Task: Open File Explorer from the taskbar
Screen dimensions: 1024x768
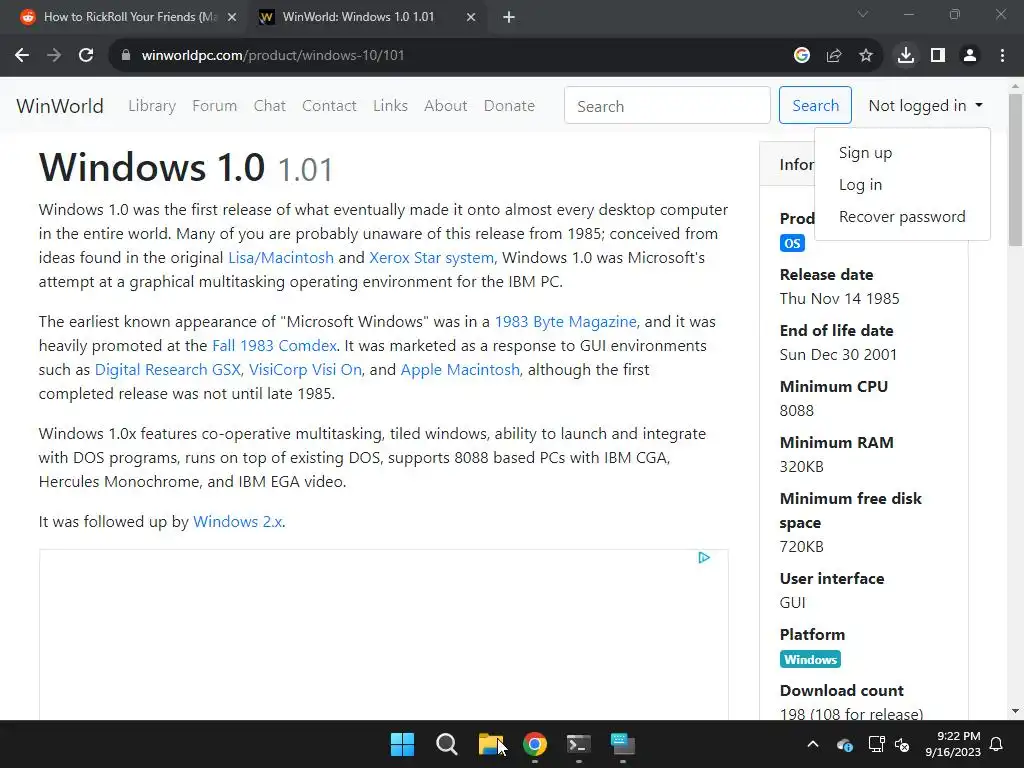Action: (x=490, y=744)
